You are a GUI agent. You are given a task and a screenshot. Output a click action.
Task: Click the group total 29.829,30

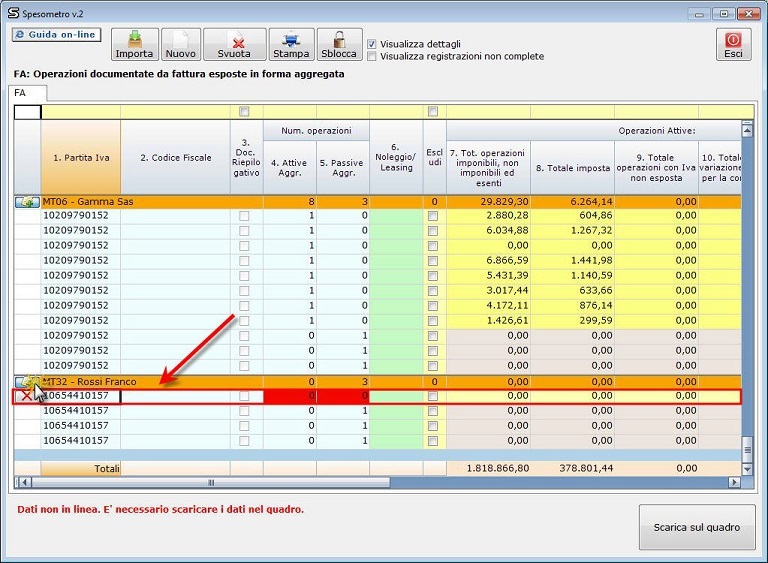(x=488, y=202)
